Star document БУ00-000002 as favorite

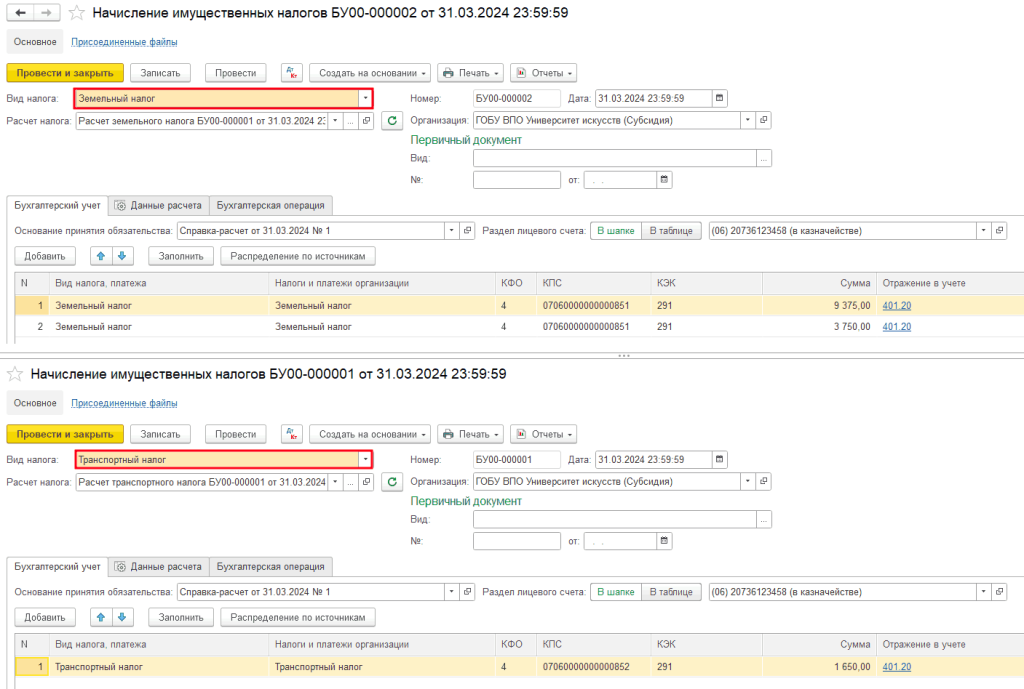[x=75, y=13]
